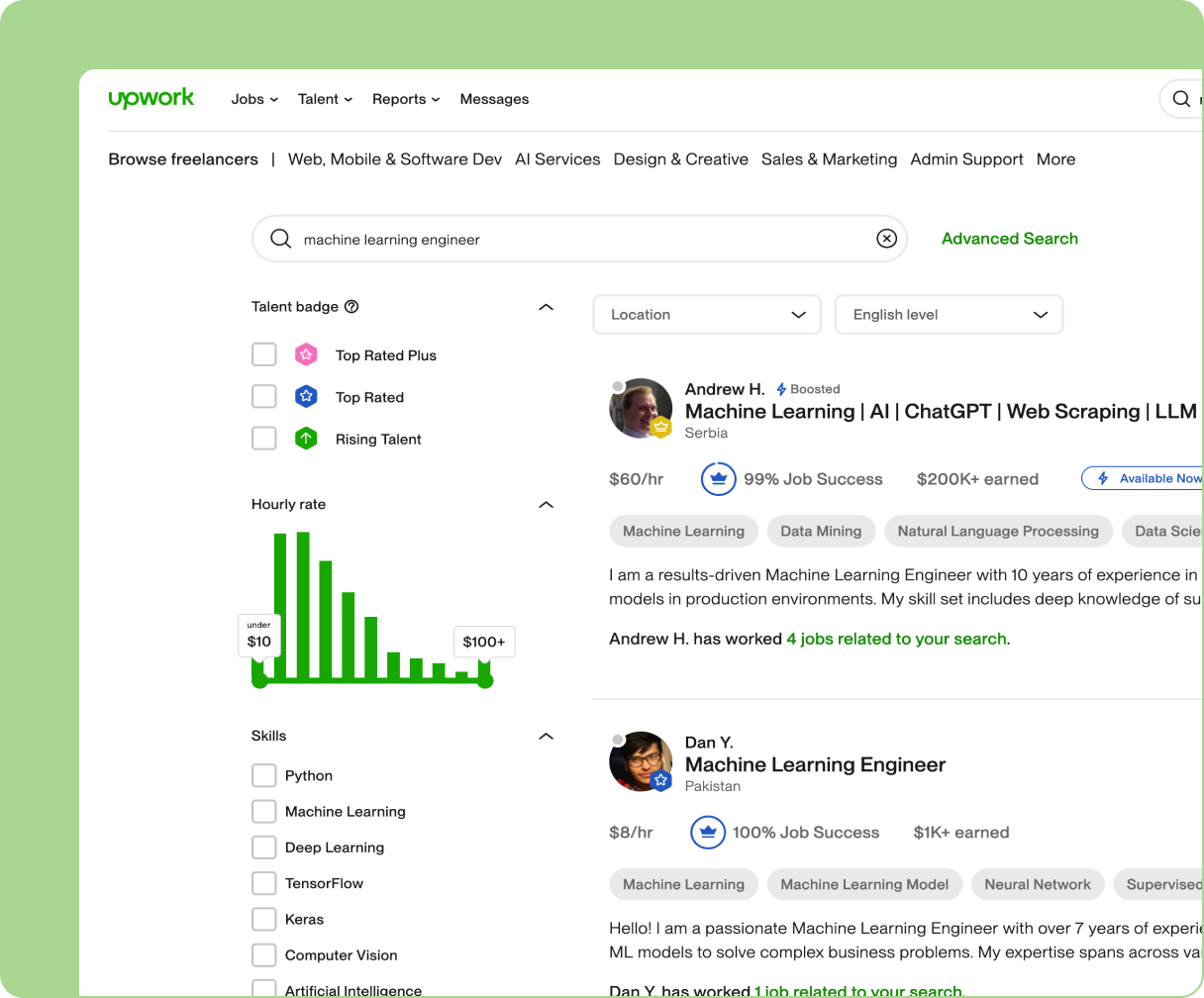Select Design & Creative category
Image resolution: width=1204 pixels, height=998 pixels.
point(681,159)
